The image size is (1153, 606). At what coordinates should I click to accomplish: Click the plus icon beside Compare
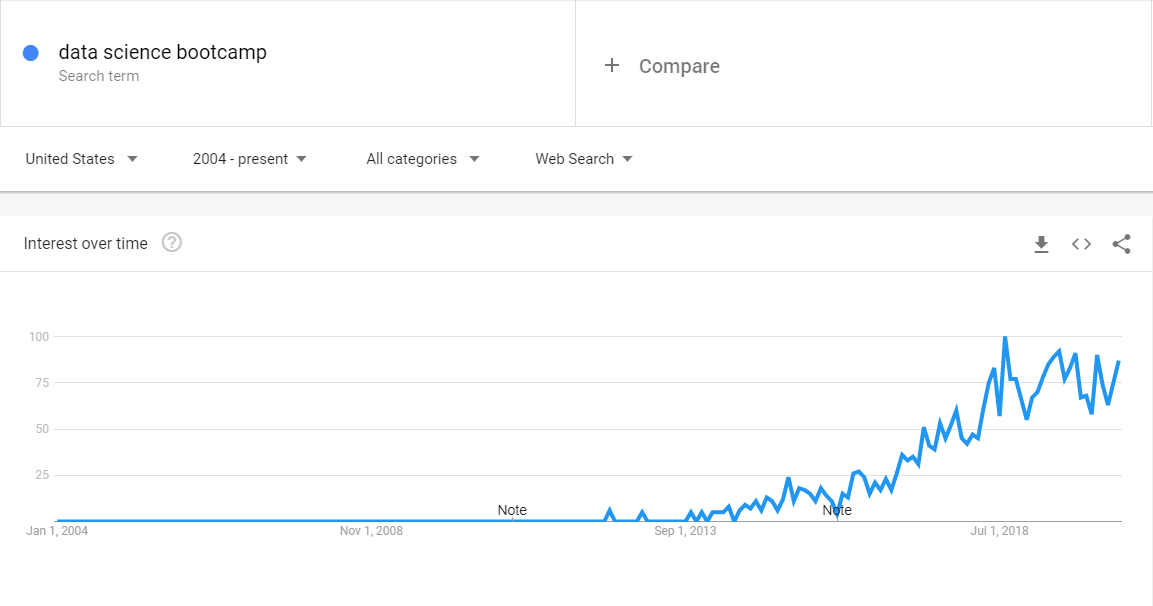tap(612, 66)
